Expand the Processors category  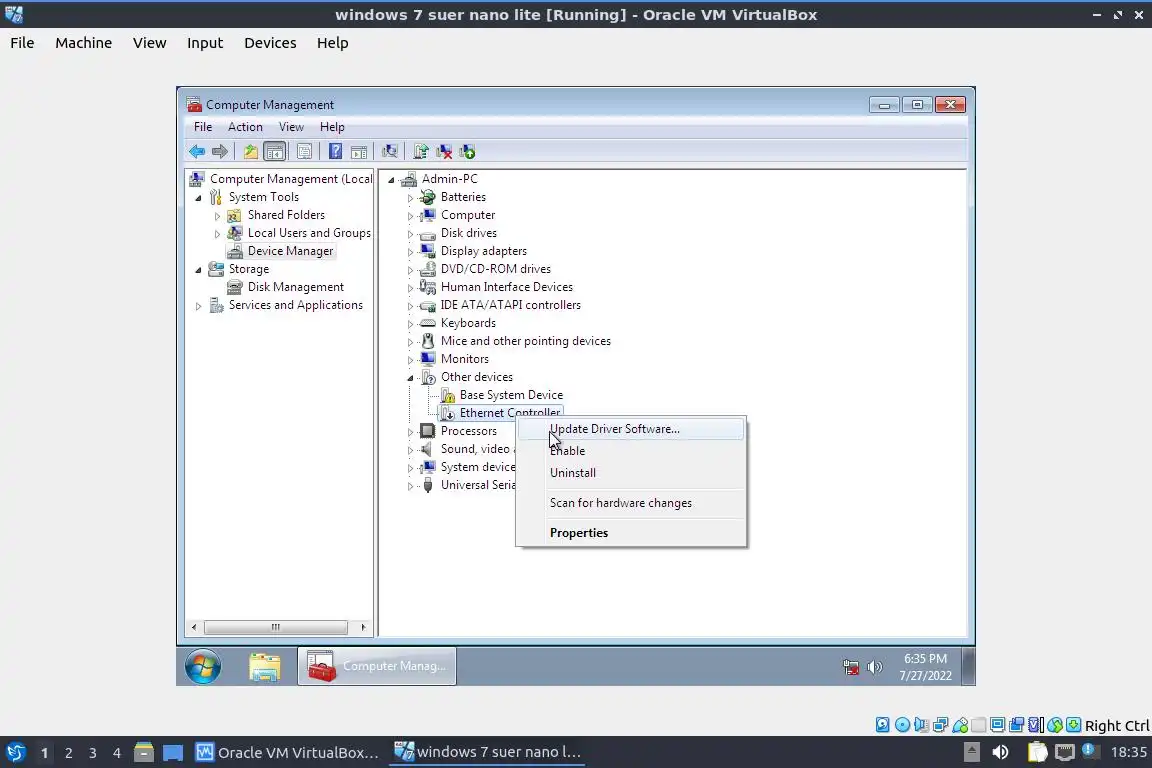(410, 432)
